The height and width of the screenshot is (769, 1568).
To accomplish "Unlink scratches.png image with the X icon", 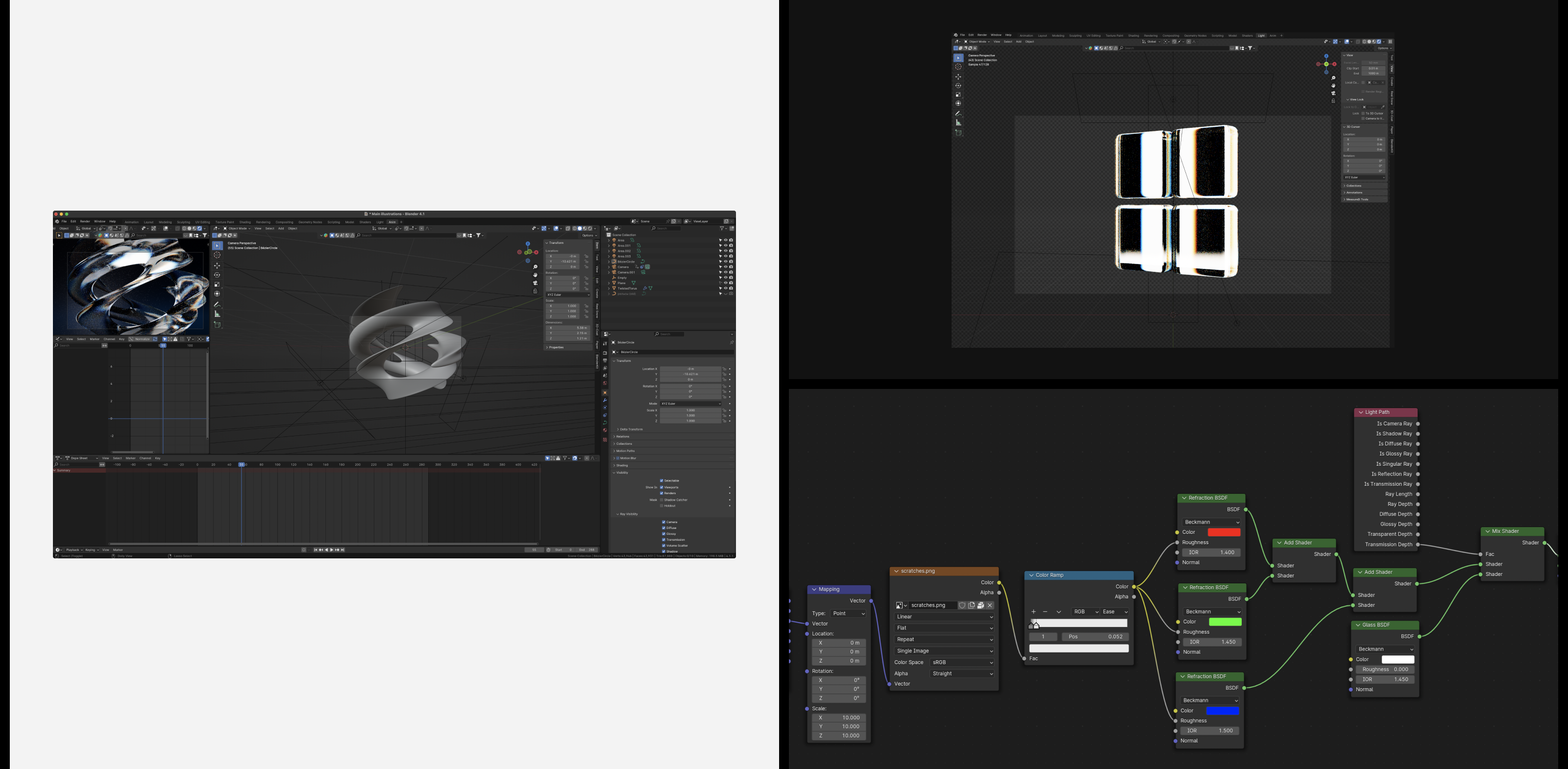I will [x=990, y=605].
